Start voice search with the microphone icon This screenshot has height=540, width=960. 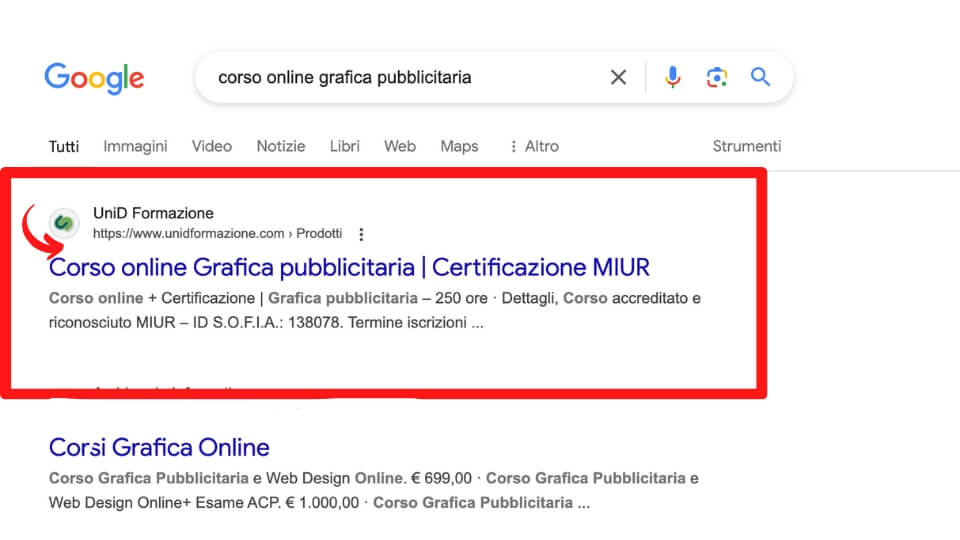672,77
